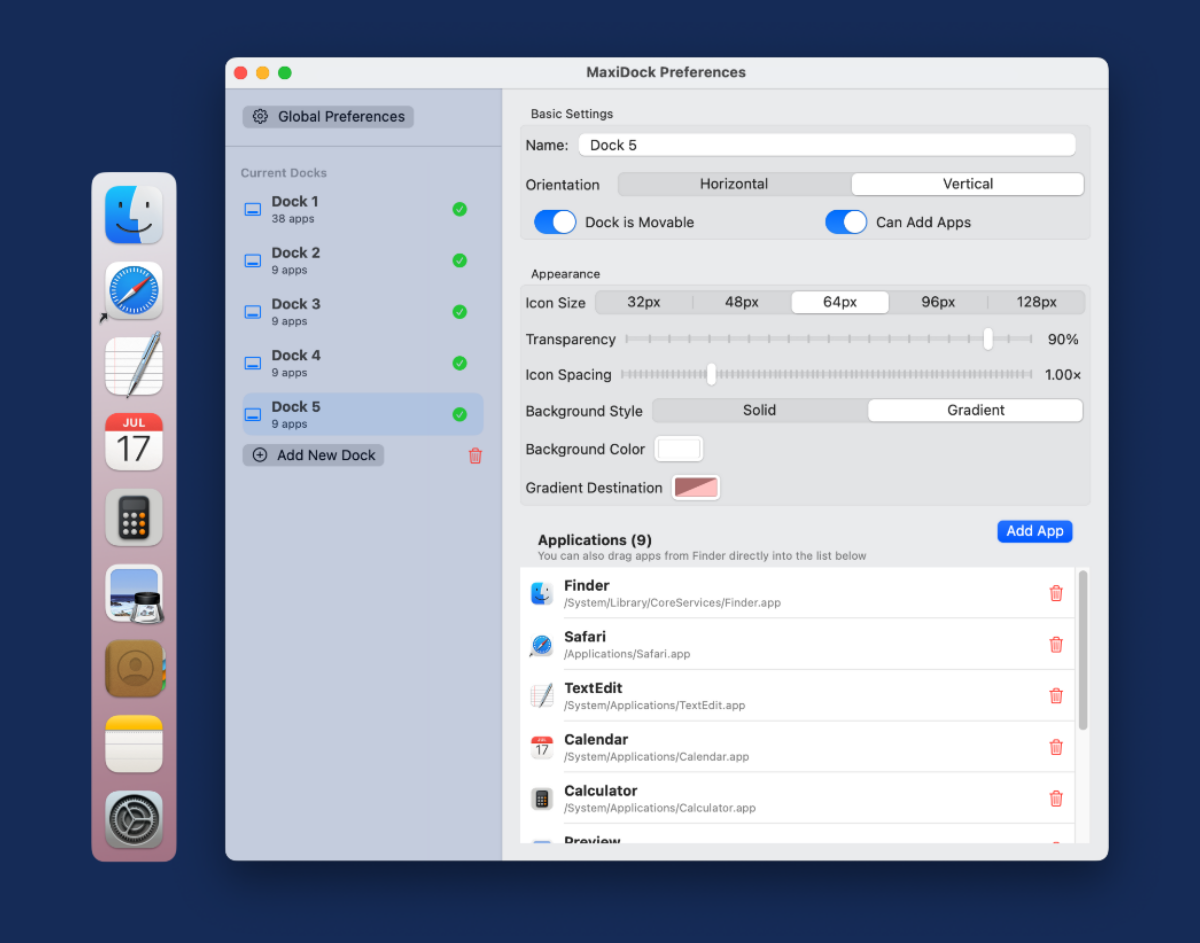1200x943 pixels.
Task: Click Safari's icon in applications list
Action: [x=541, y=645]
